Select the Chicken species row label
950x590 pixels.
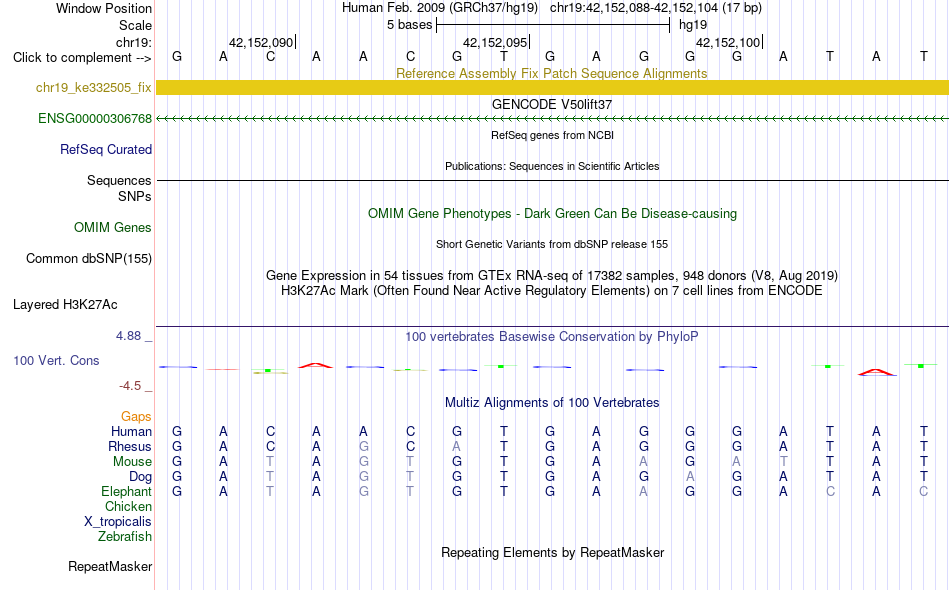pyautogui.click(x=128, y=507)
